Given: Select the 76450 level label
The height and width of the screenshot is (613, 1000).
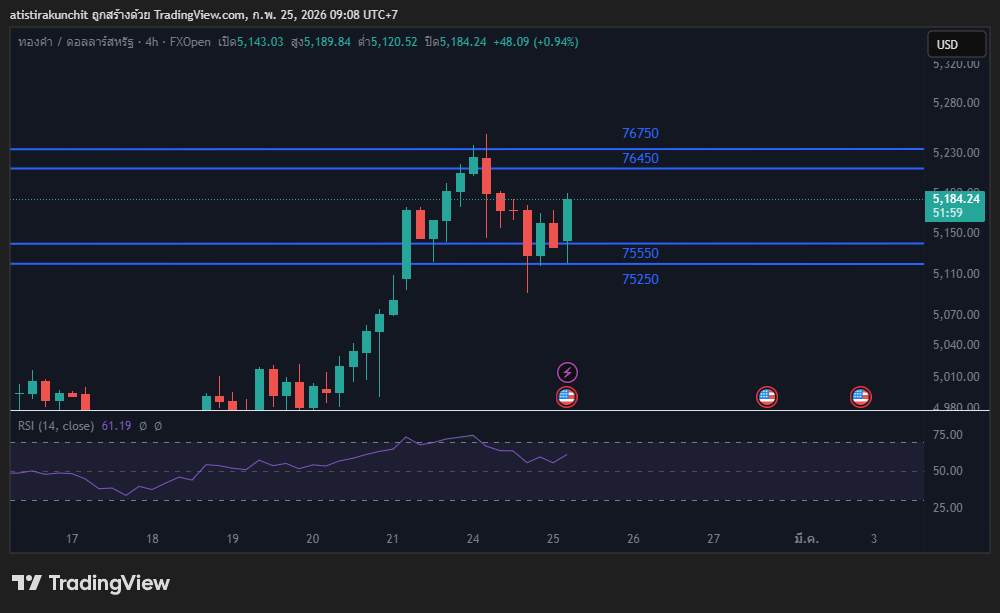Looking at the screenshot, I should (x=640, y=158).
